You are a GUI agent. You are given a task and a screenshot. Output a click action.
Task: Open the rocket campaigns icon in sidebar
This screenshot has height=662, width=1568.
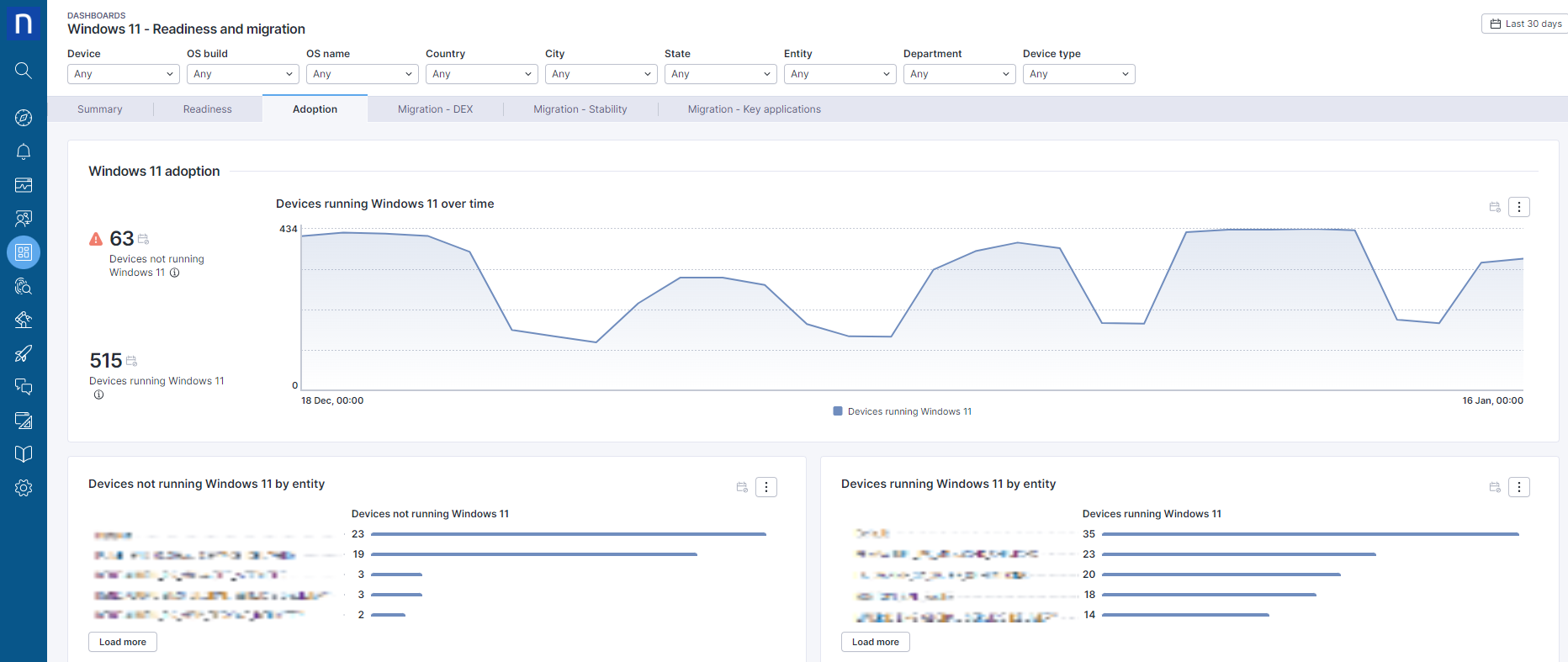point(24,353)
